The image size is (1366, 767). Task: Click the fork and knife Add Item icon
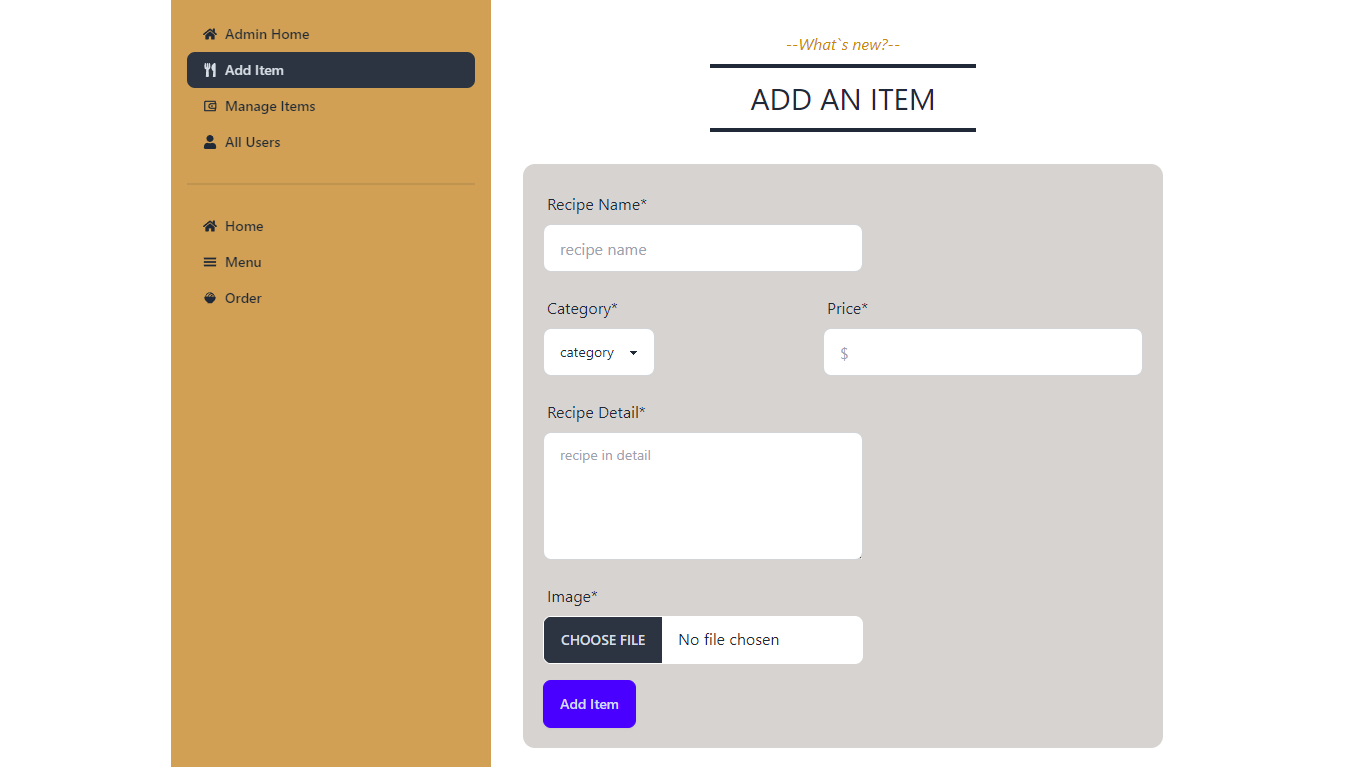point(210,70)
